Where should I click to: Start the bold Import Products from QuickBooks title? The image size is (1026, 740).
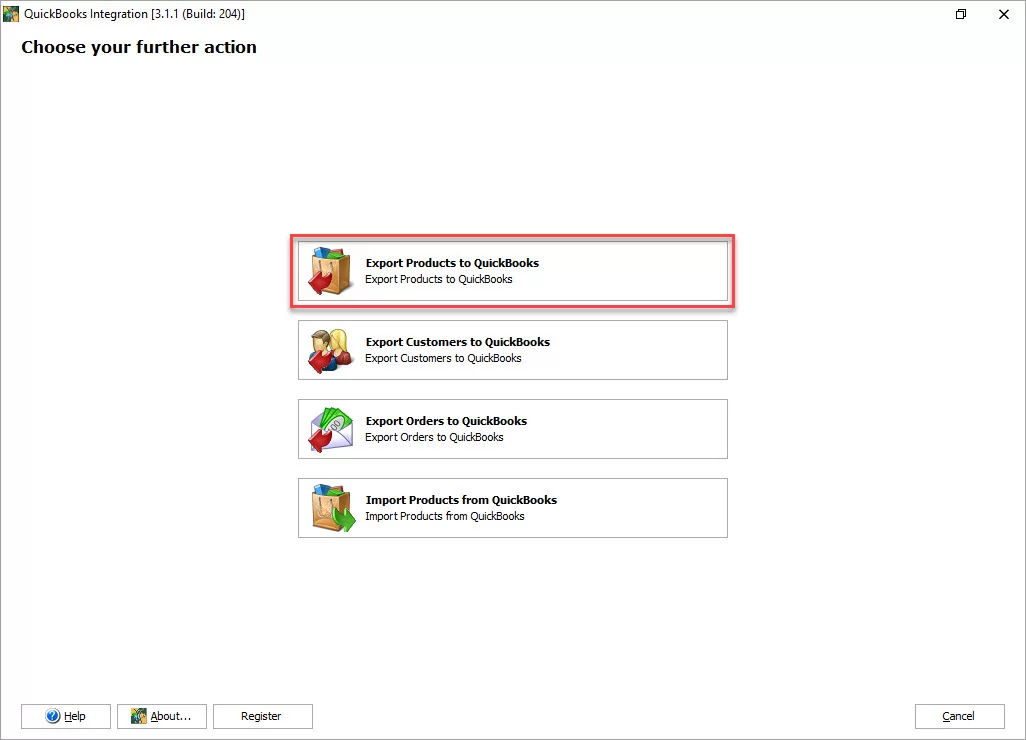click(461, 500)
